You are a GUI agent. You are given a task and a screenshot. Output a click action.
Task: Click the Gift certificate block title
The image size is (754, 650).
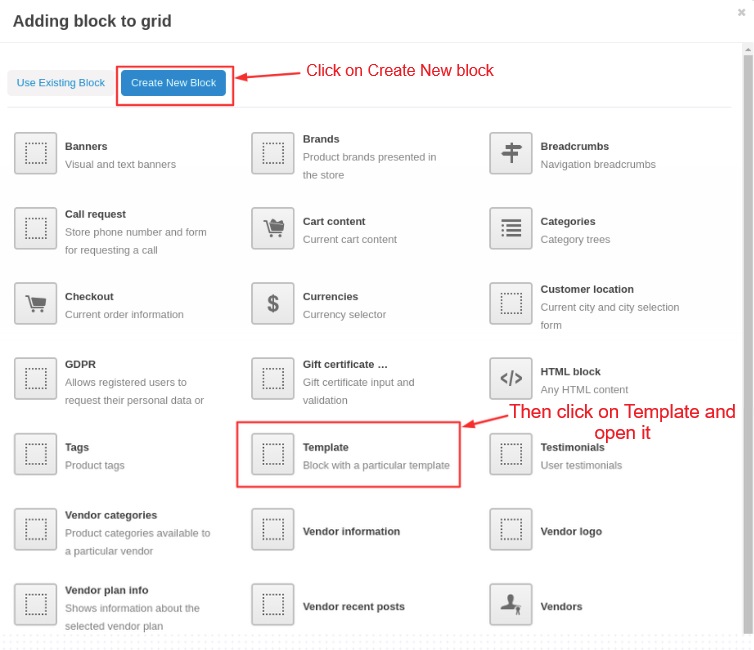[x=345, y=364]
